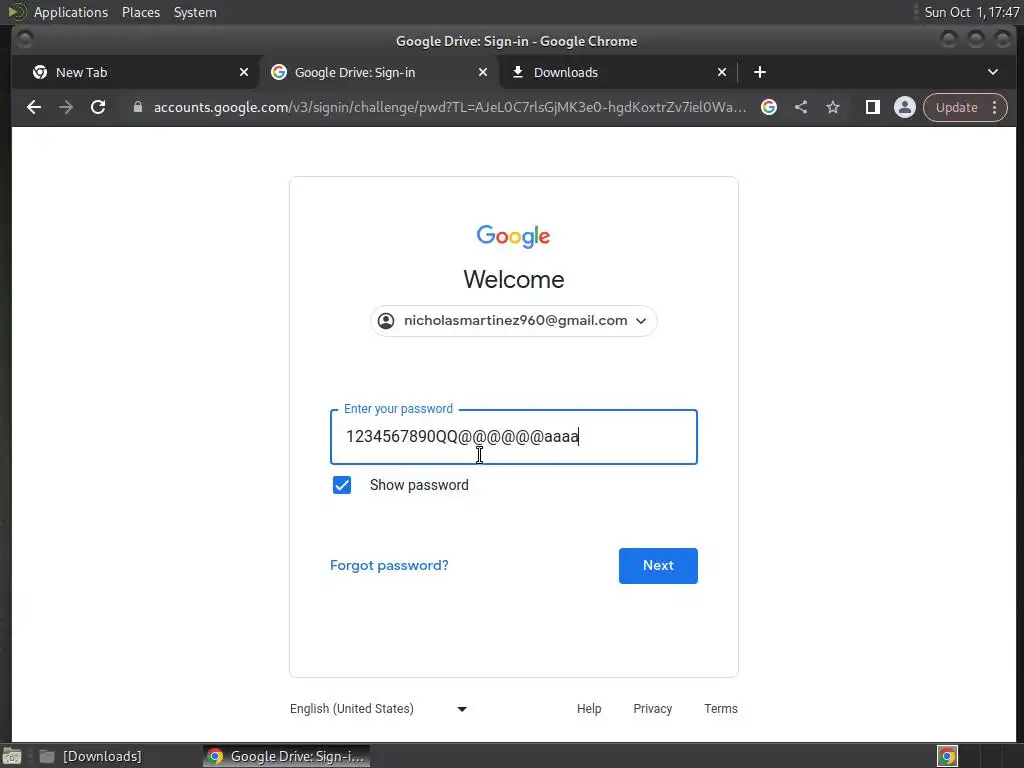Click Chrome icon in bottom tray
Image resolution: width=1024 pixels, height=768 pixels.
click(x=947, y=756)
